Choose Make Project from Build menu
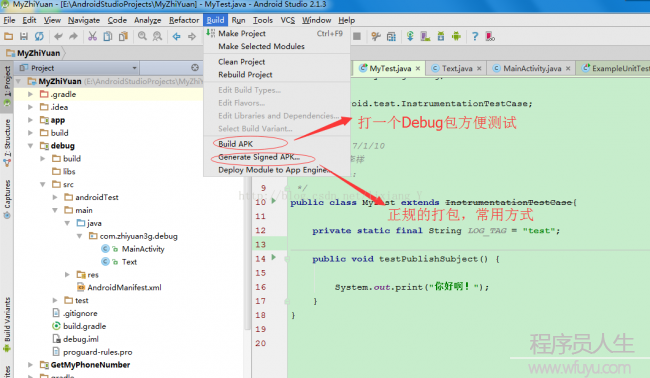The height and width of the screenshot is (378, 650). click(x=277, y=33)
